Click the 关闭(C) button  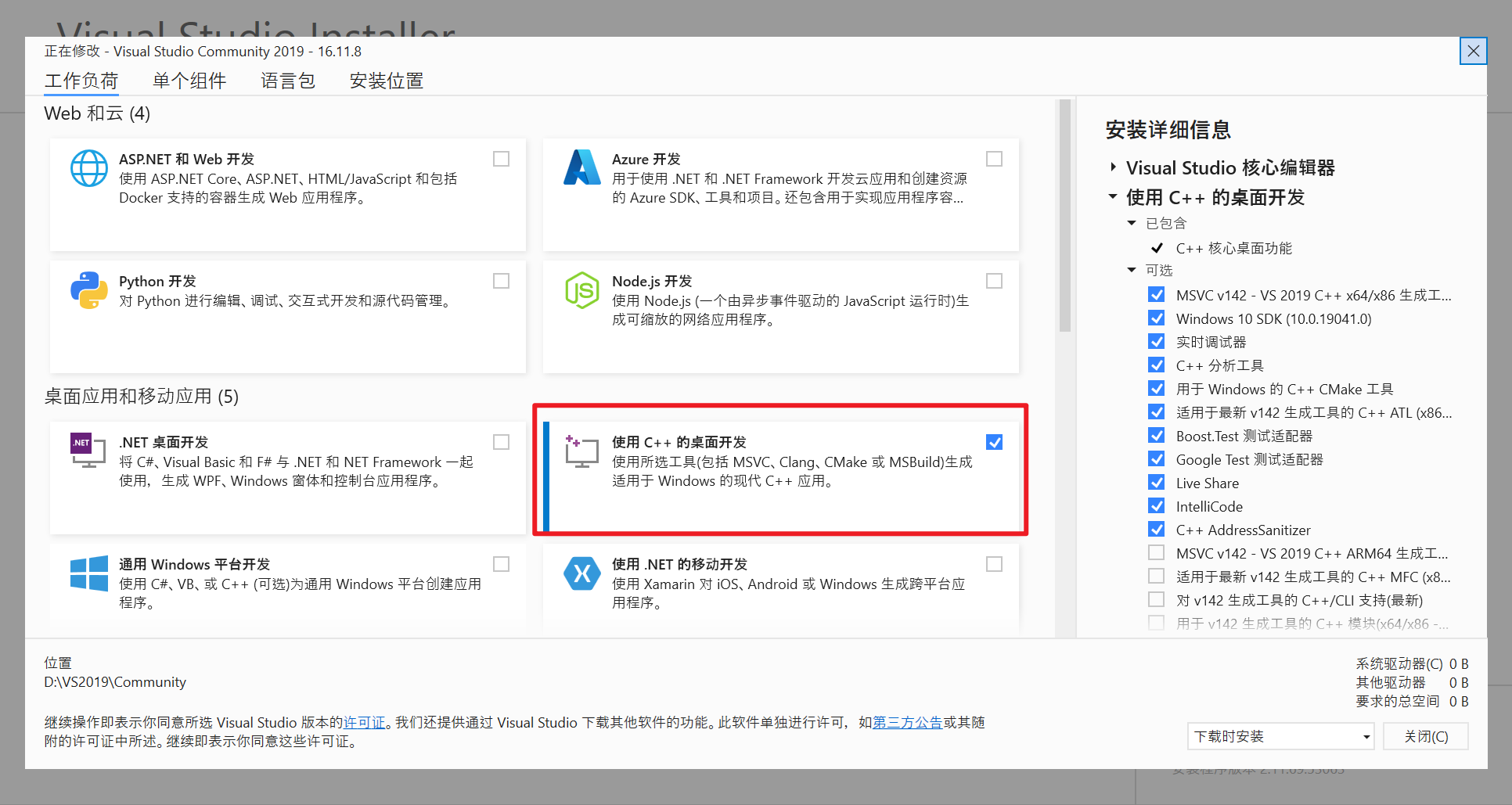tap(1426, 736)
